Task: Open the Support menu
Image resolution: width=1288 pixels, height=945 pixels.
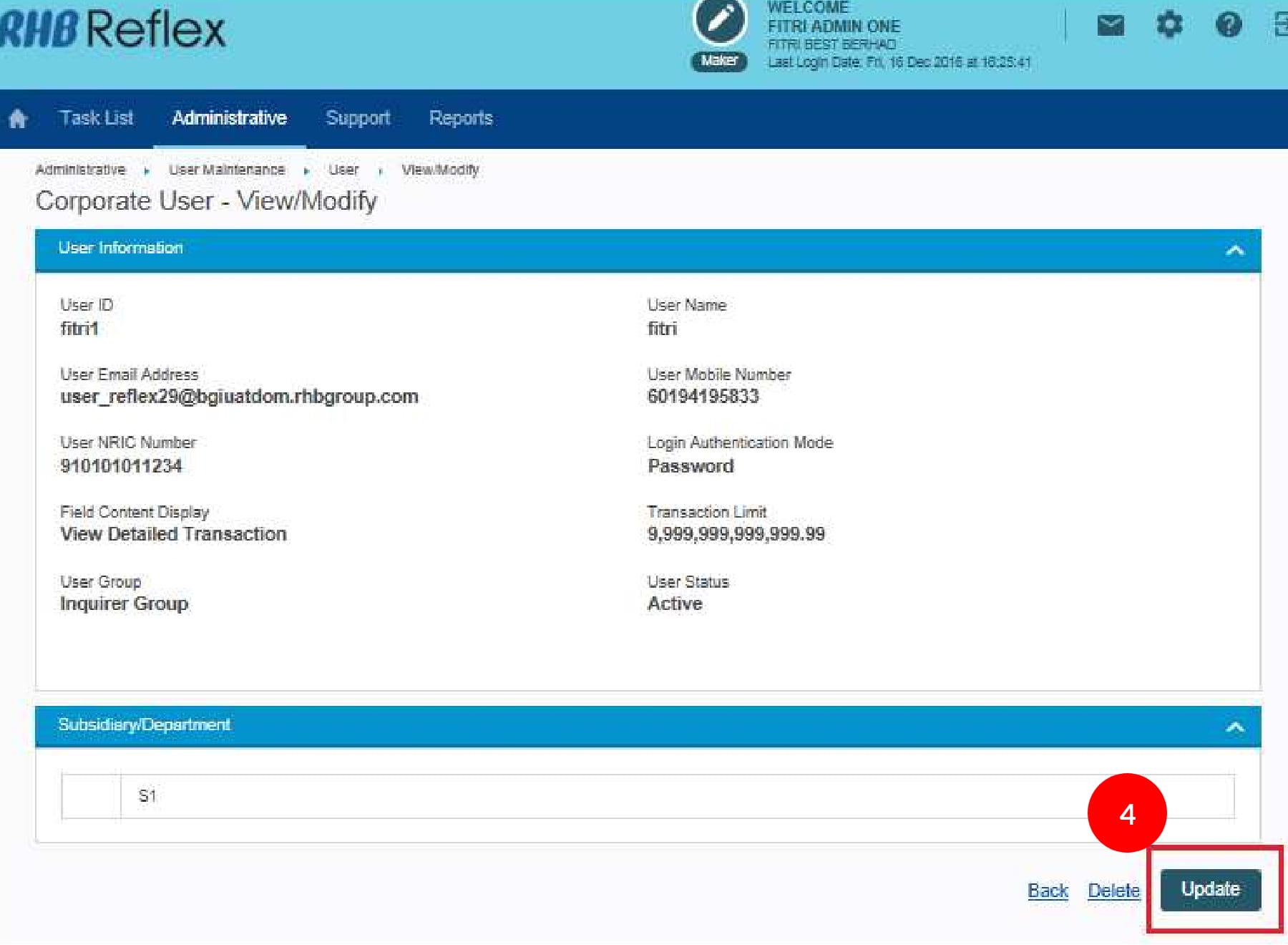Action: [358, 118]
